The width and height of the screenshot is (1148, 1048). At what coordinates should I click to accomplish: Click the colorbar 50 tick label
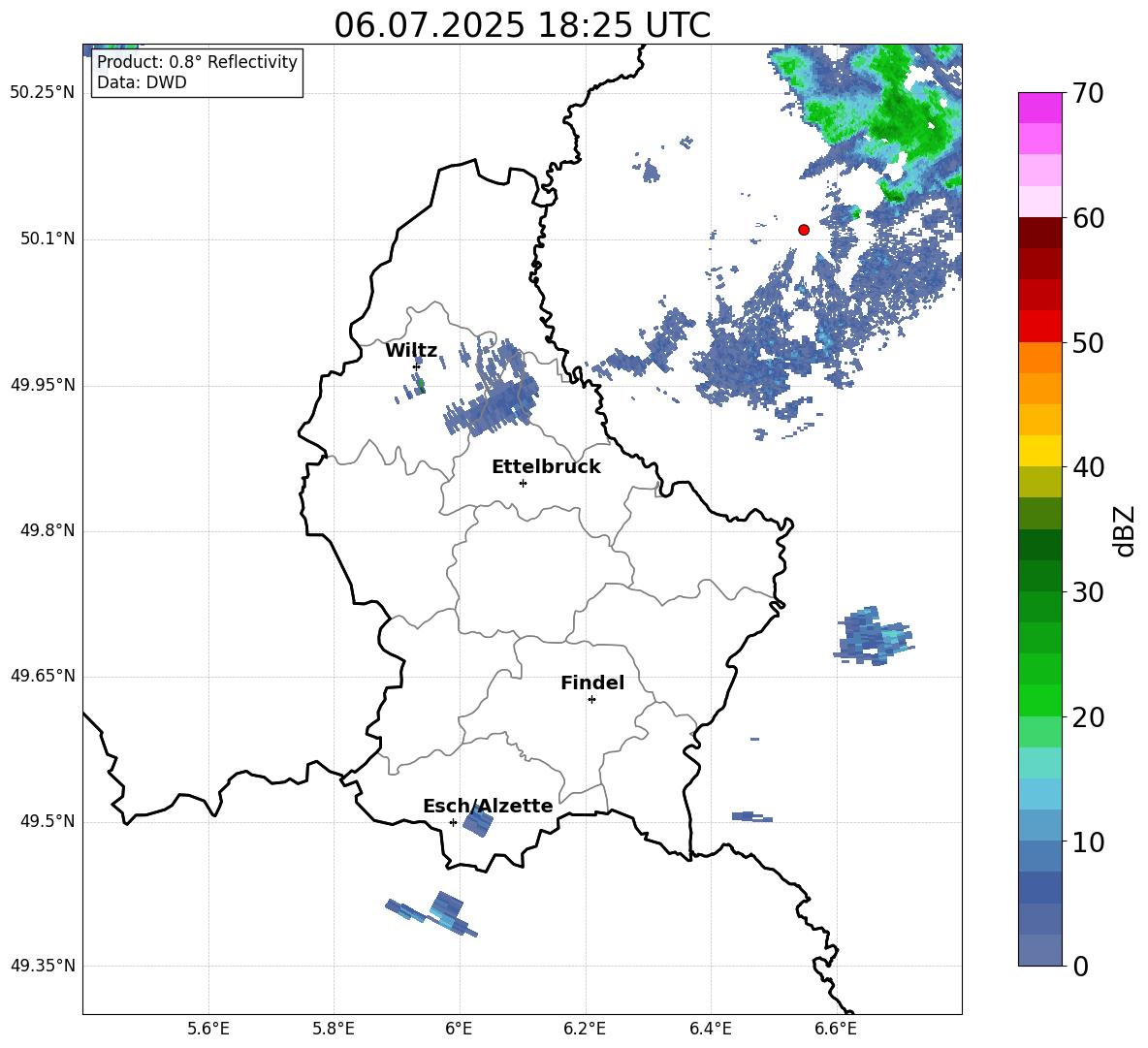pyautogui.click(x=1088, y=343)
